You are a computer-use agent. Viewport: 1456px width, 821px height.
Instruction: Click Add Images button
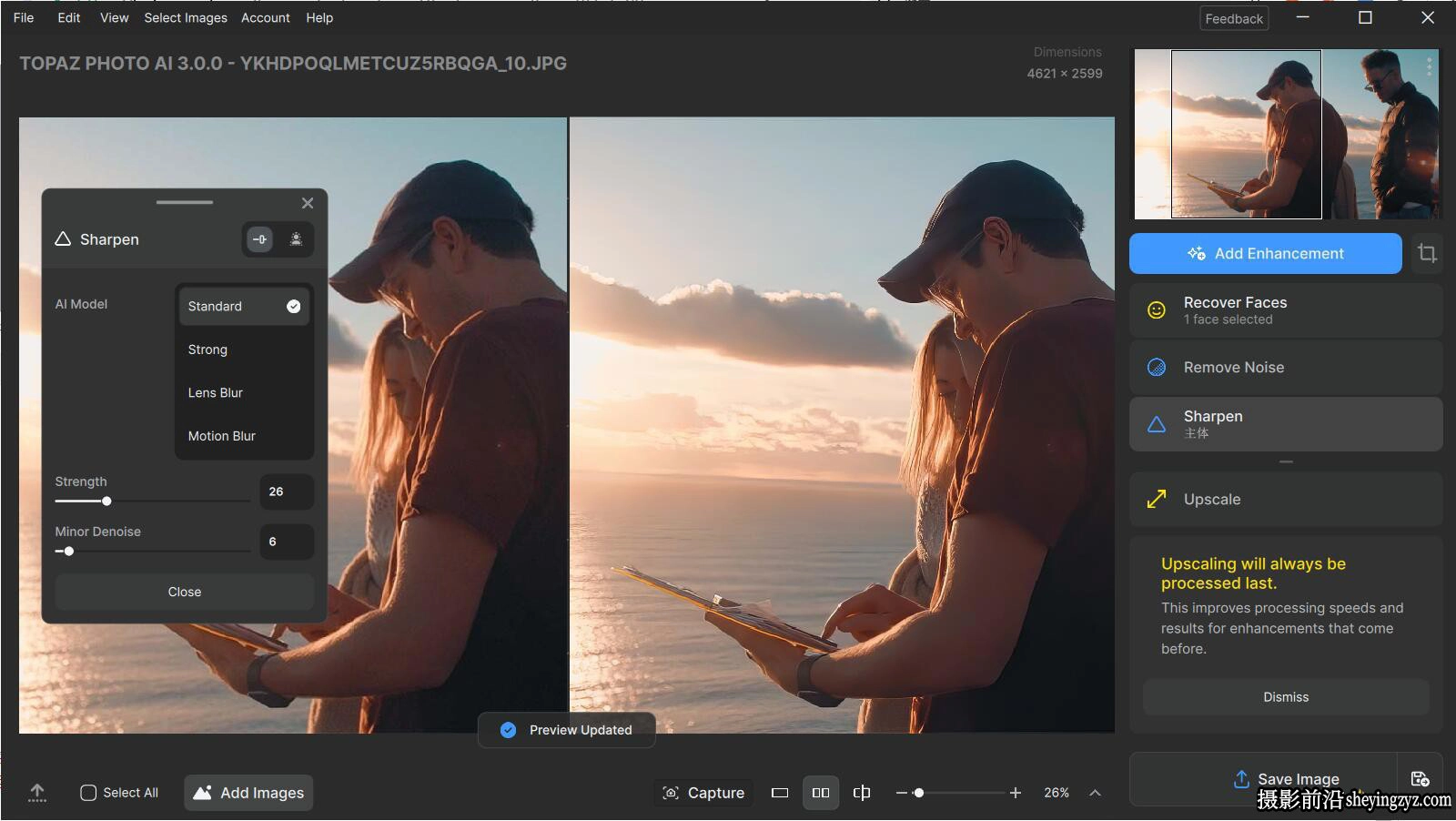pyautogui.click(x=248, y=793)
